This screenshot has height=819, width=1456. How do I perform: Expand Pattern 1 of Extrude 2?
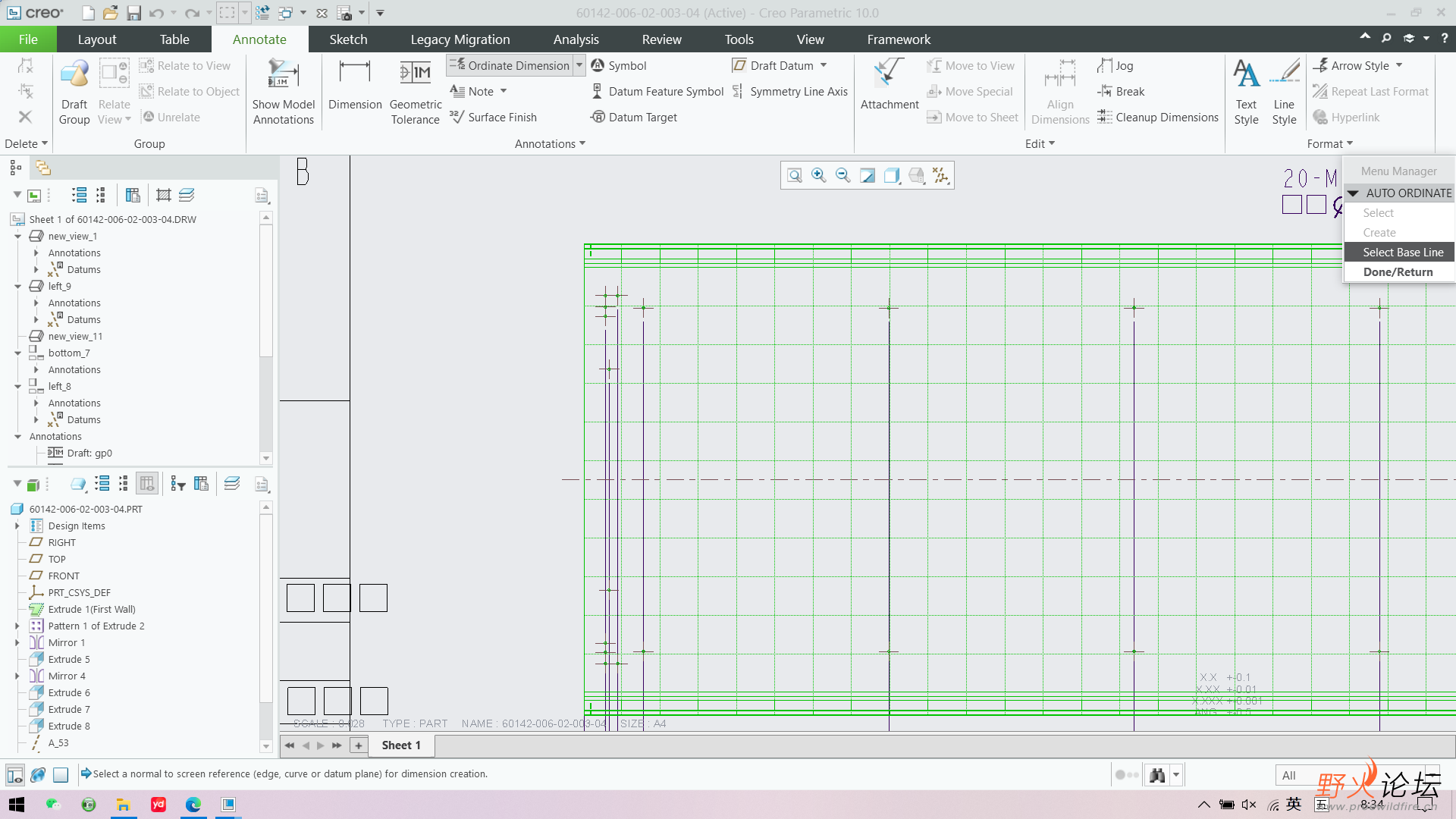(17, 626)
